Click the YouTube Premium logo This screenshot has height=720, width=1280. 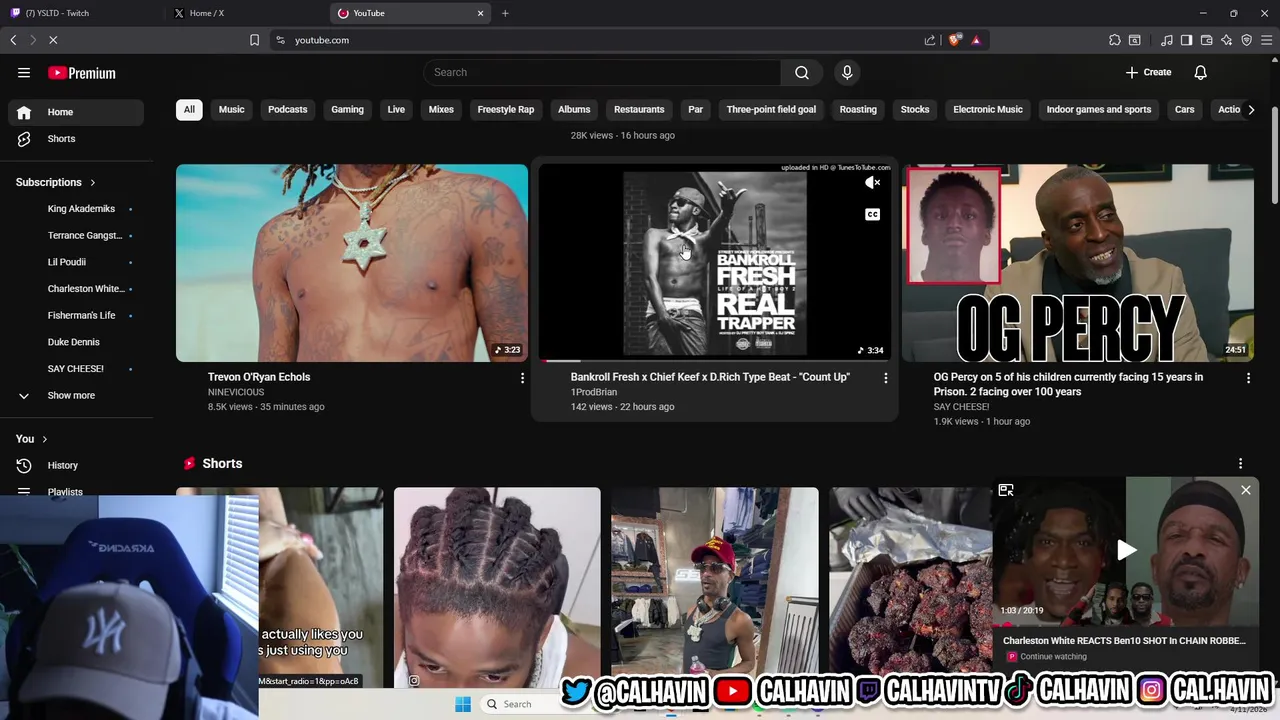point(82,73)
